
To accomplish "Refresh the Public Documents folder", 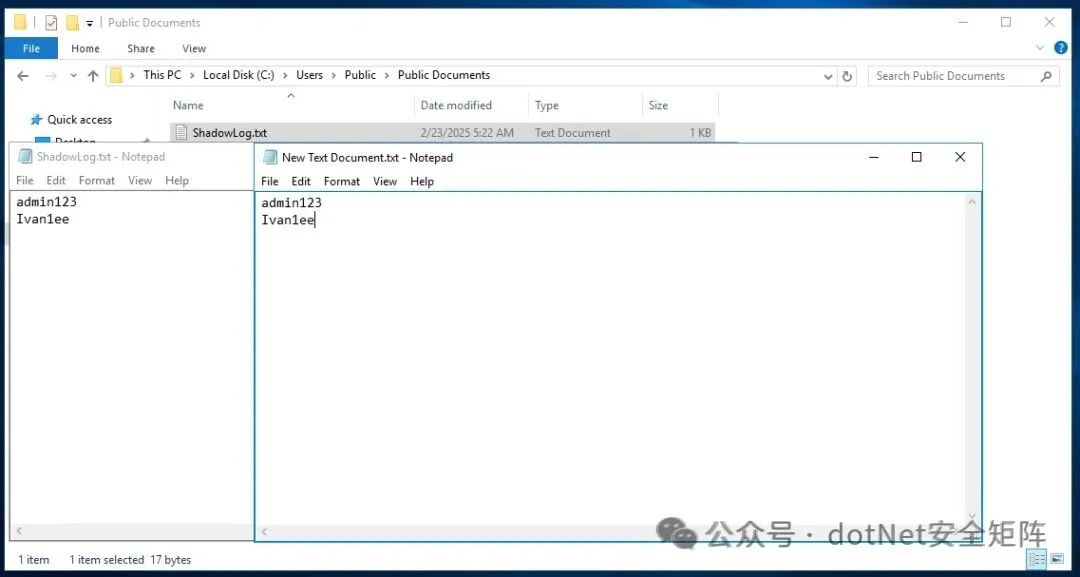I will click(x=847, y=76).
